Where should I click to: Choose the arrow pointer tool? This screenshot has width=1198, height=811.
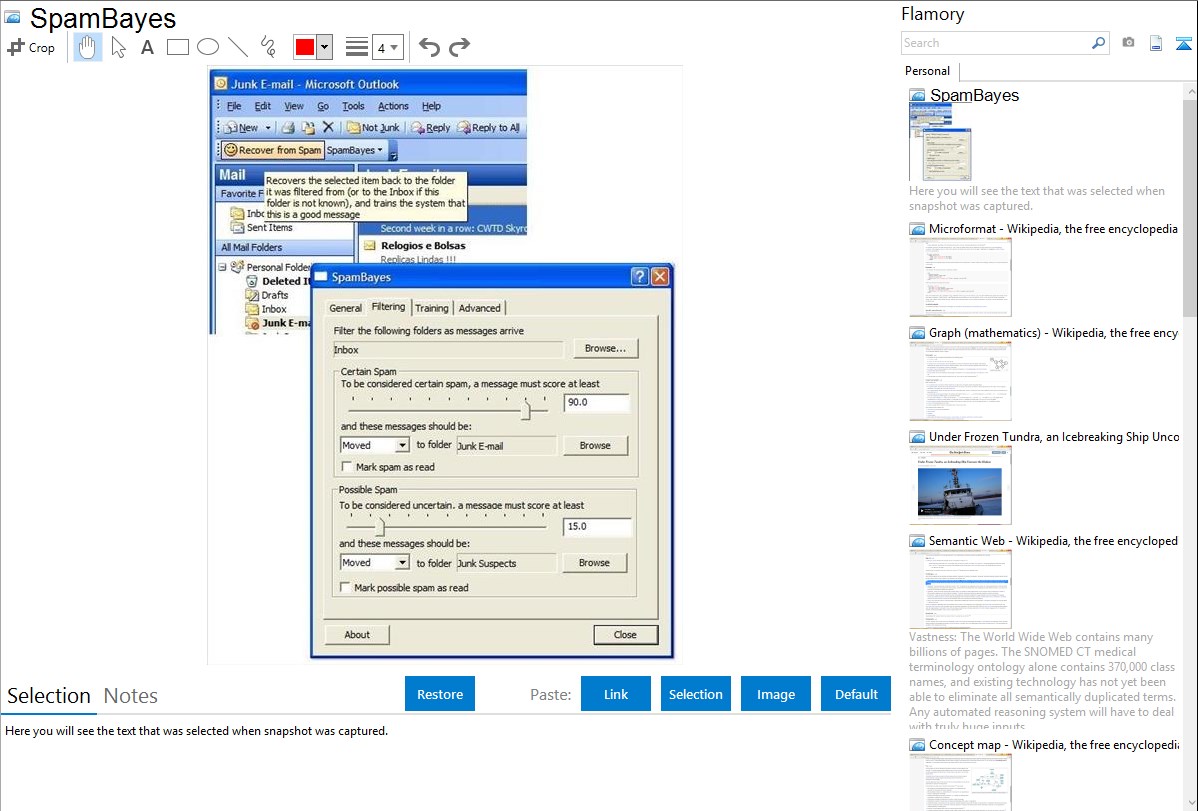pos(118,47)
